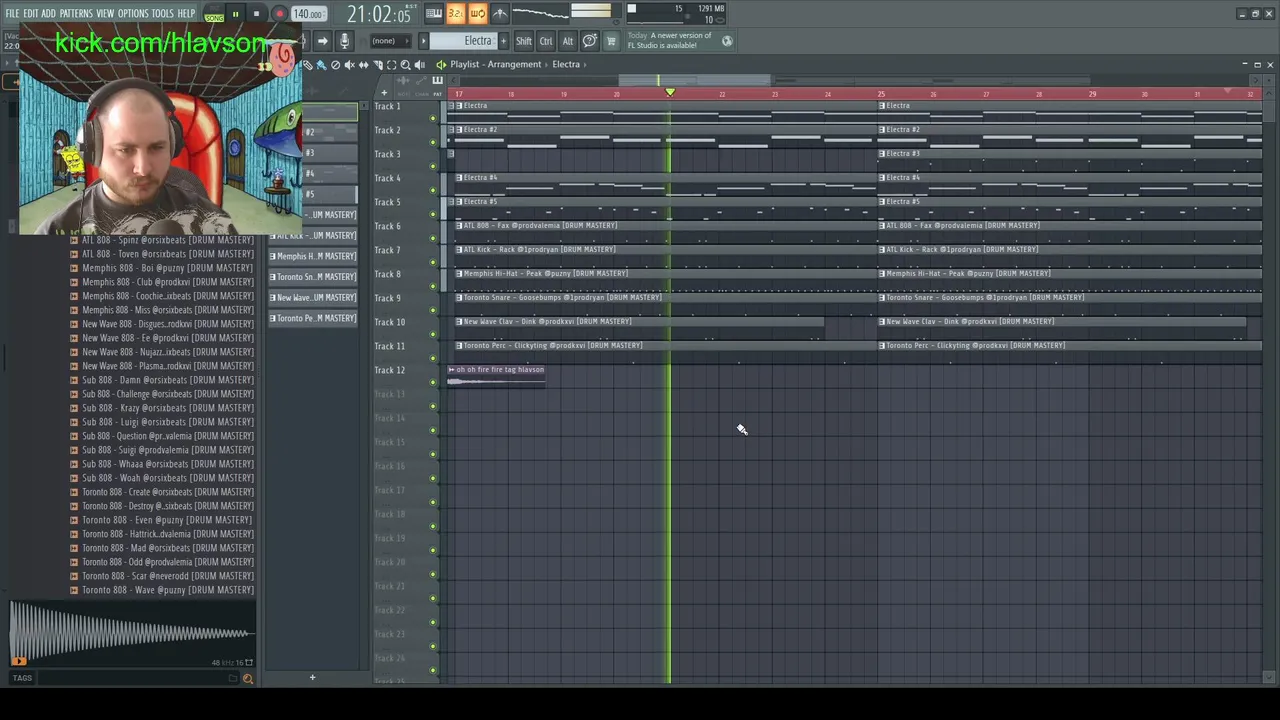The width and height of the screenshot is (1280, 720).
Task: Mute Track 4 with its green dot
Action: [433, 190]
